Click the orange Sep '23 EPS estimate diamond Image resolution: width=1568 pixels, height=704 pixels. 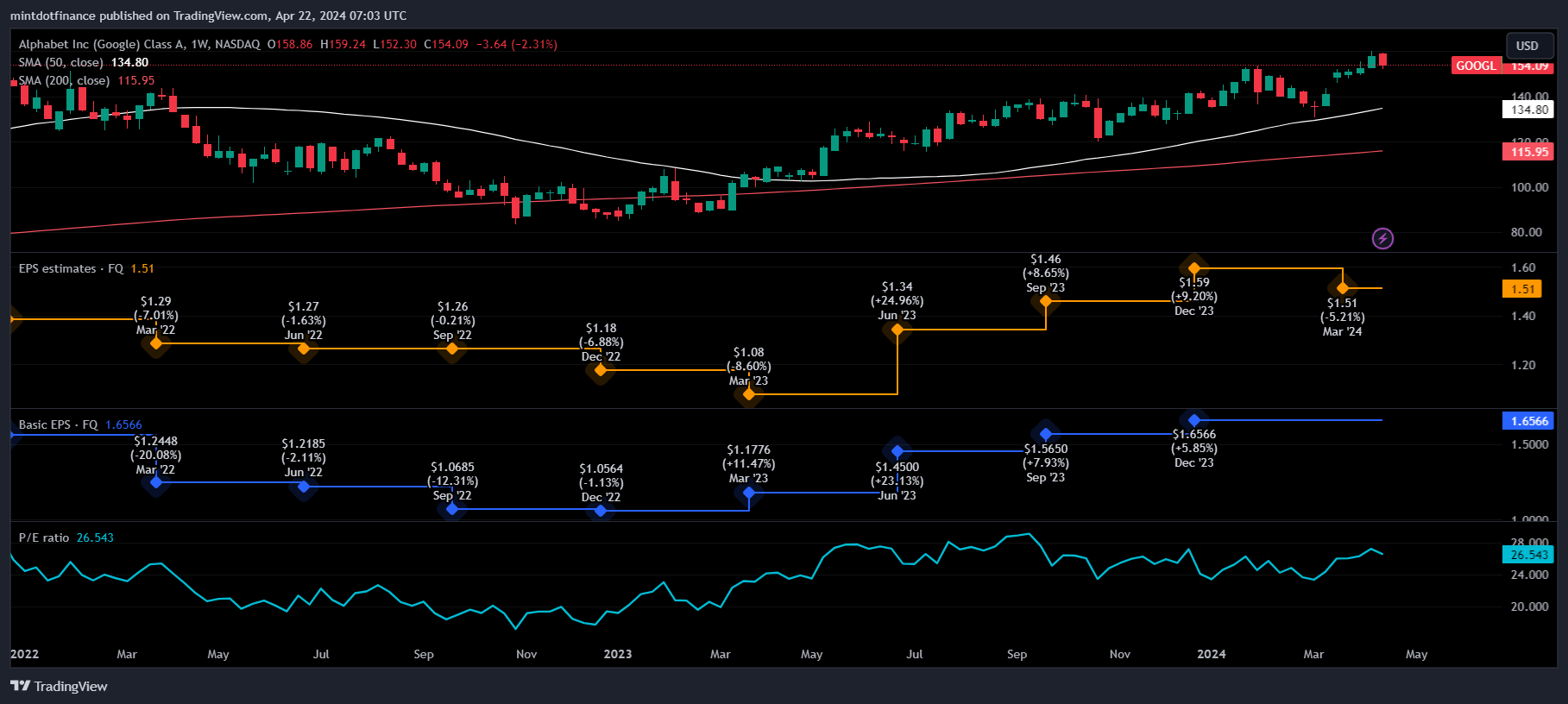click(x=1046, y=301)
